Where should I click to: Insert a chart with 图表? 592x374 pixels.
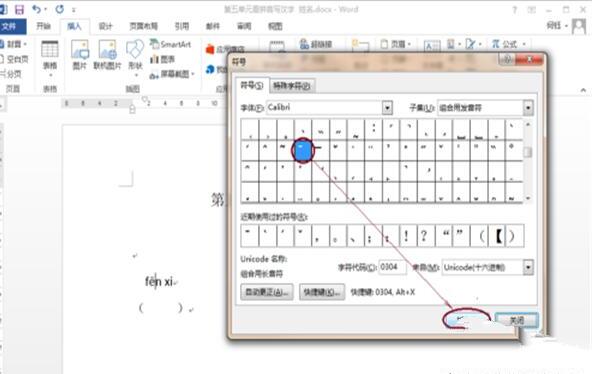tap(163, 59)
